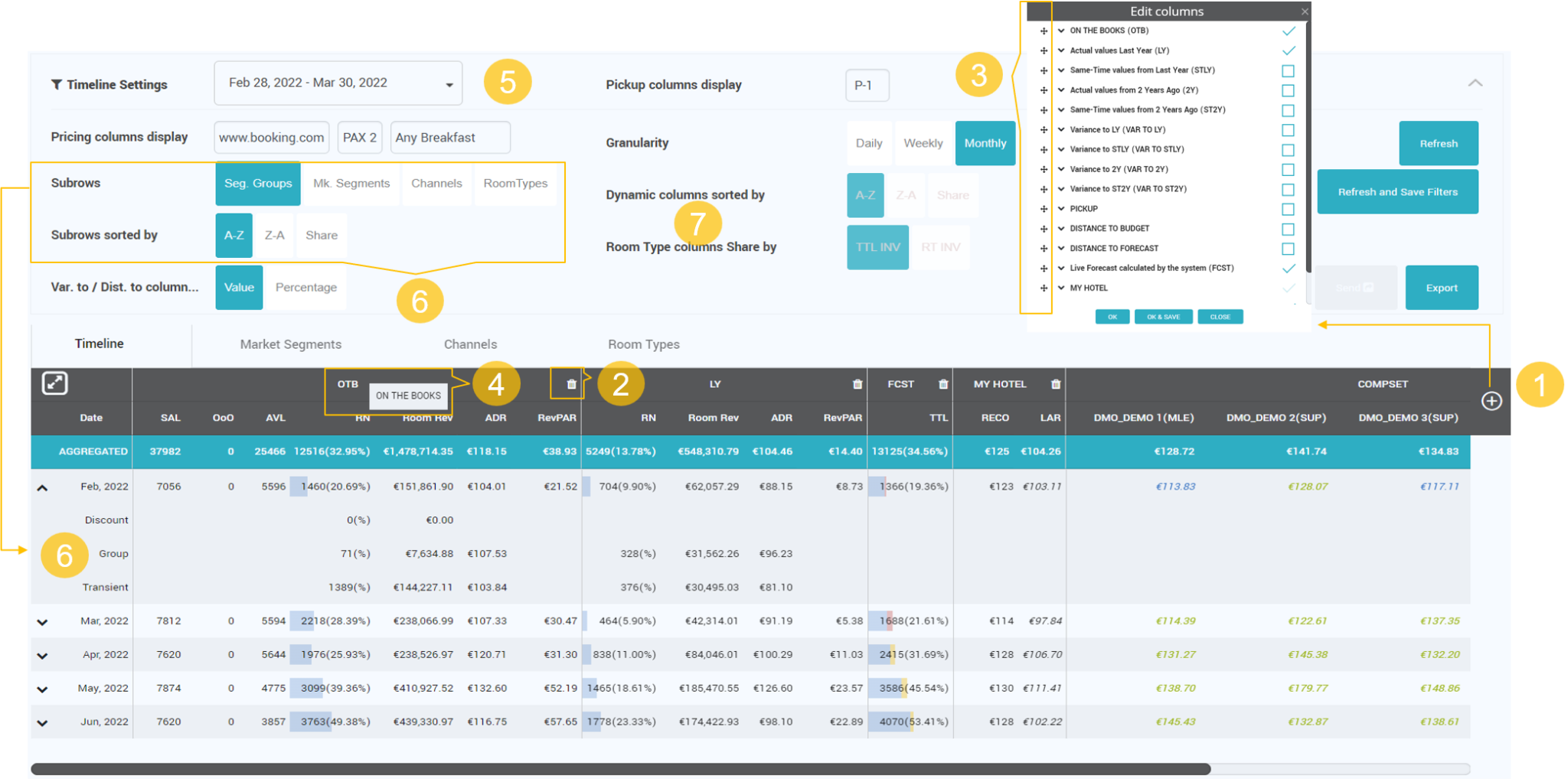Expand the Apr, 2022 row
1568x779 pixels.
click(x=42, y=656)
